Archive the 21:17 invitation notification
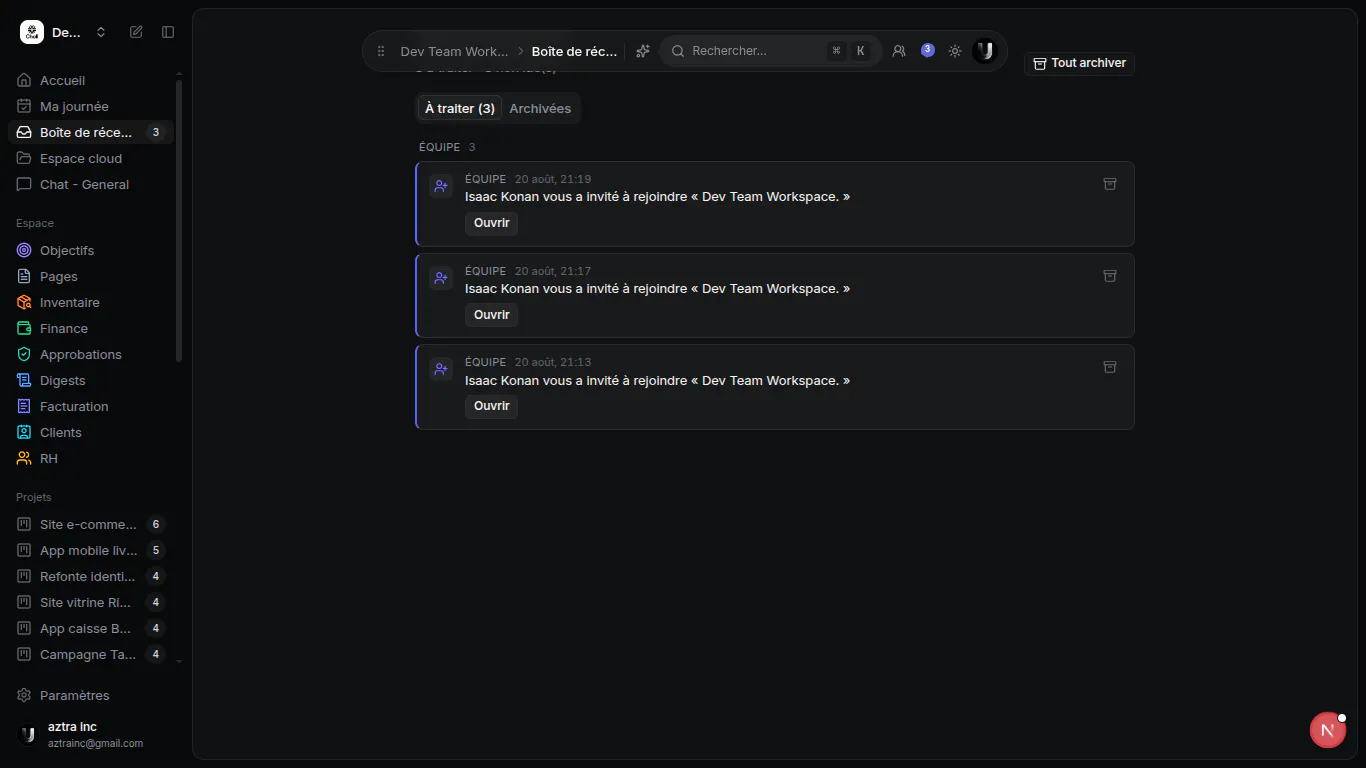The image size is (1366, 768). [1109, 276]
